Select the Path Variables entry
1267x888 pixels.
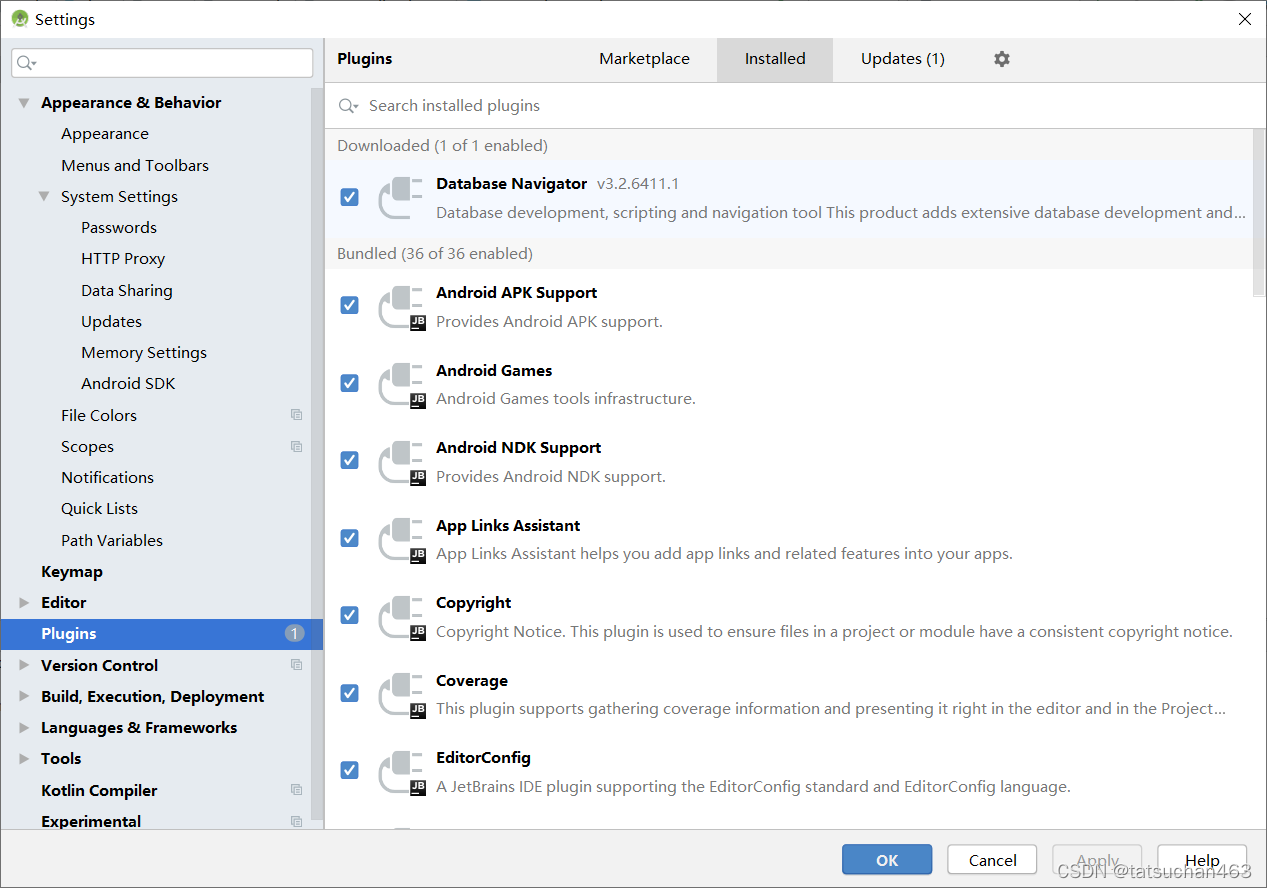point(112,540)
